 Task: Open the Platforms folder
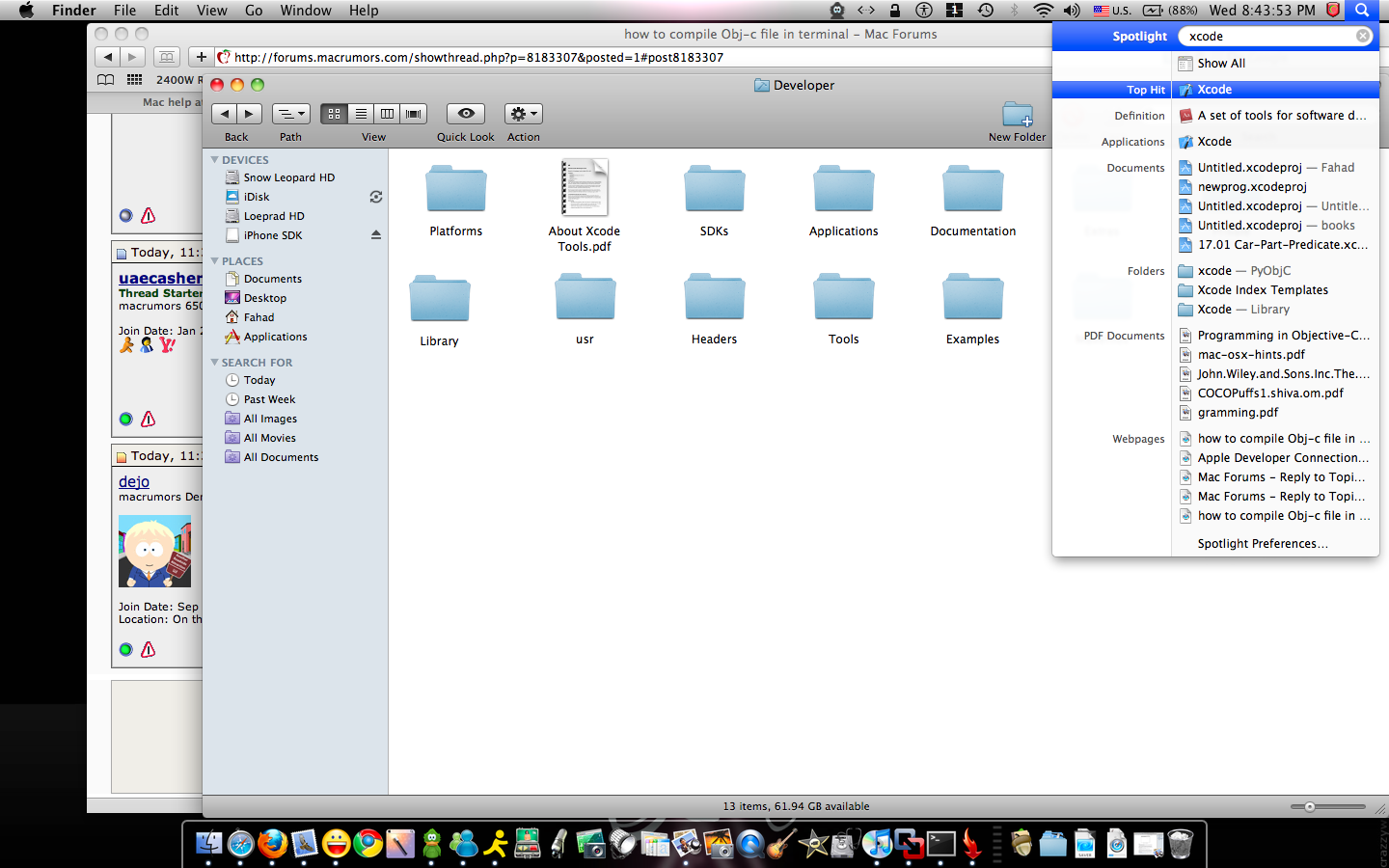(x=456, y=189)
